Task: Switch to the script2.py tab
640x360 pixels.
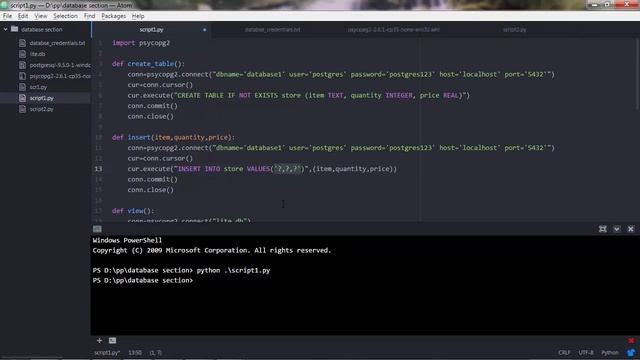Action: [514, 29]
